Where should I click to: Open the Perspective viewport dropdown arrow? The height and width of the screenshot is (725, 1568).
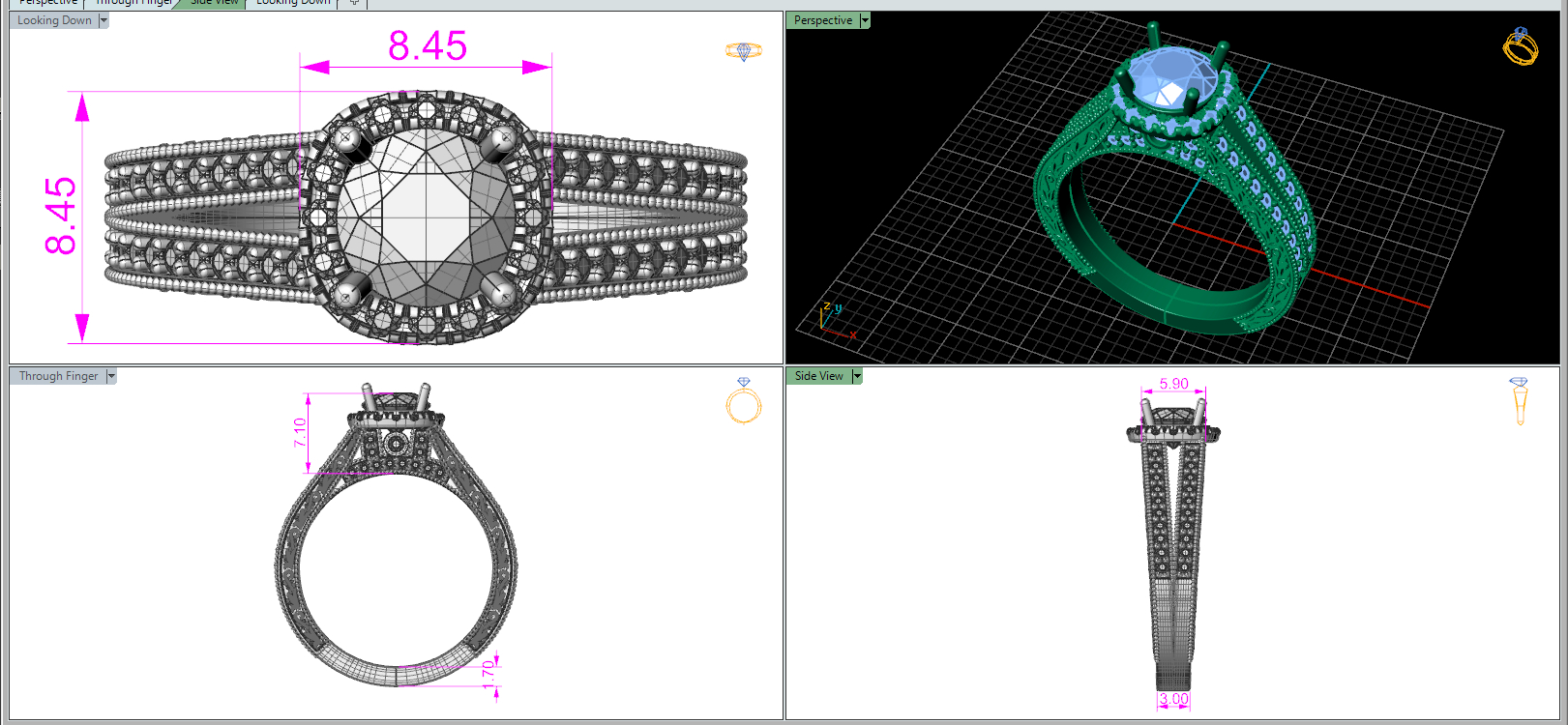[x=865, y=20]
